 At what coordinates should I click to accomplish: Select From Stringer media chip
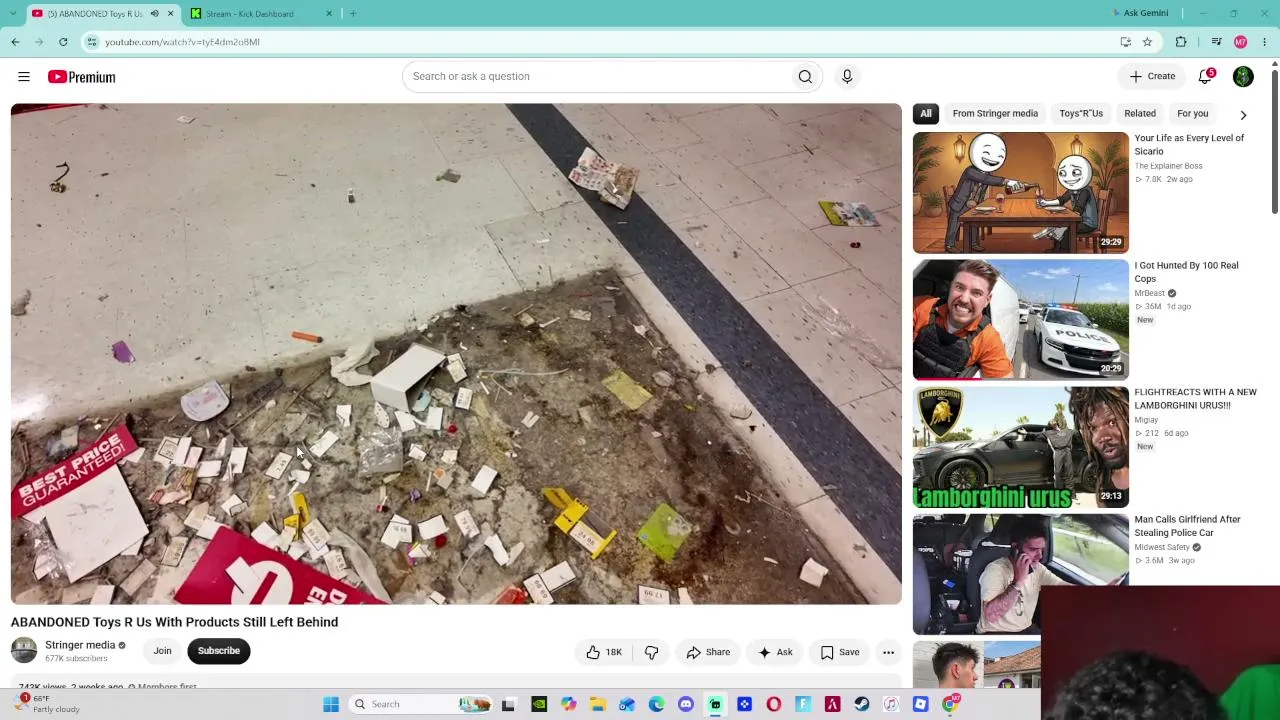coord(995,114)
